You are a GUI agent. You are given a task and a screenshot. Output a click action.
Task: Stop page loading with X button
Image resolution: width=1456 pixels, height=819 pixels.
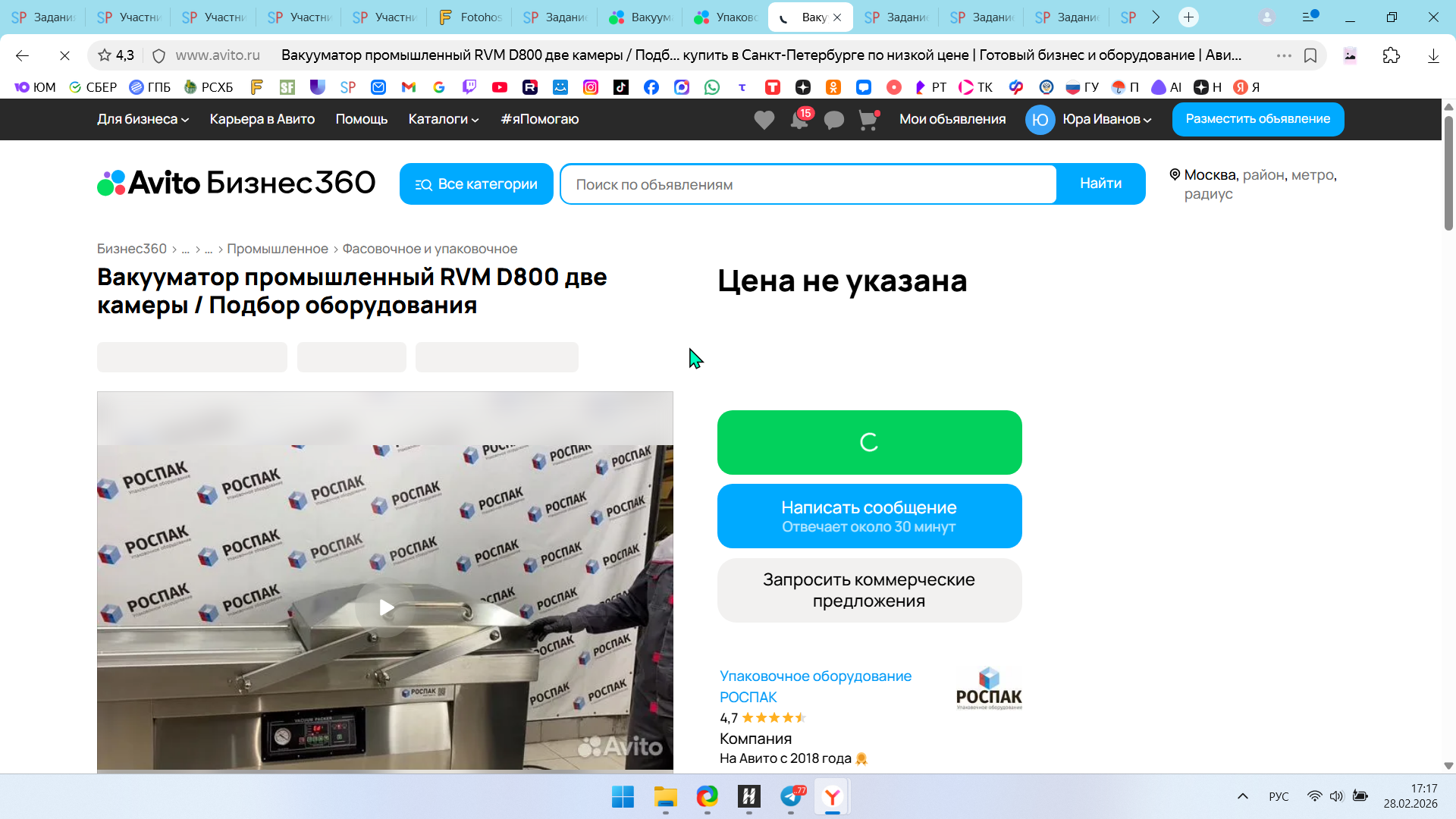point(64,55)
